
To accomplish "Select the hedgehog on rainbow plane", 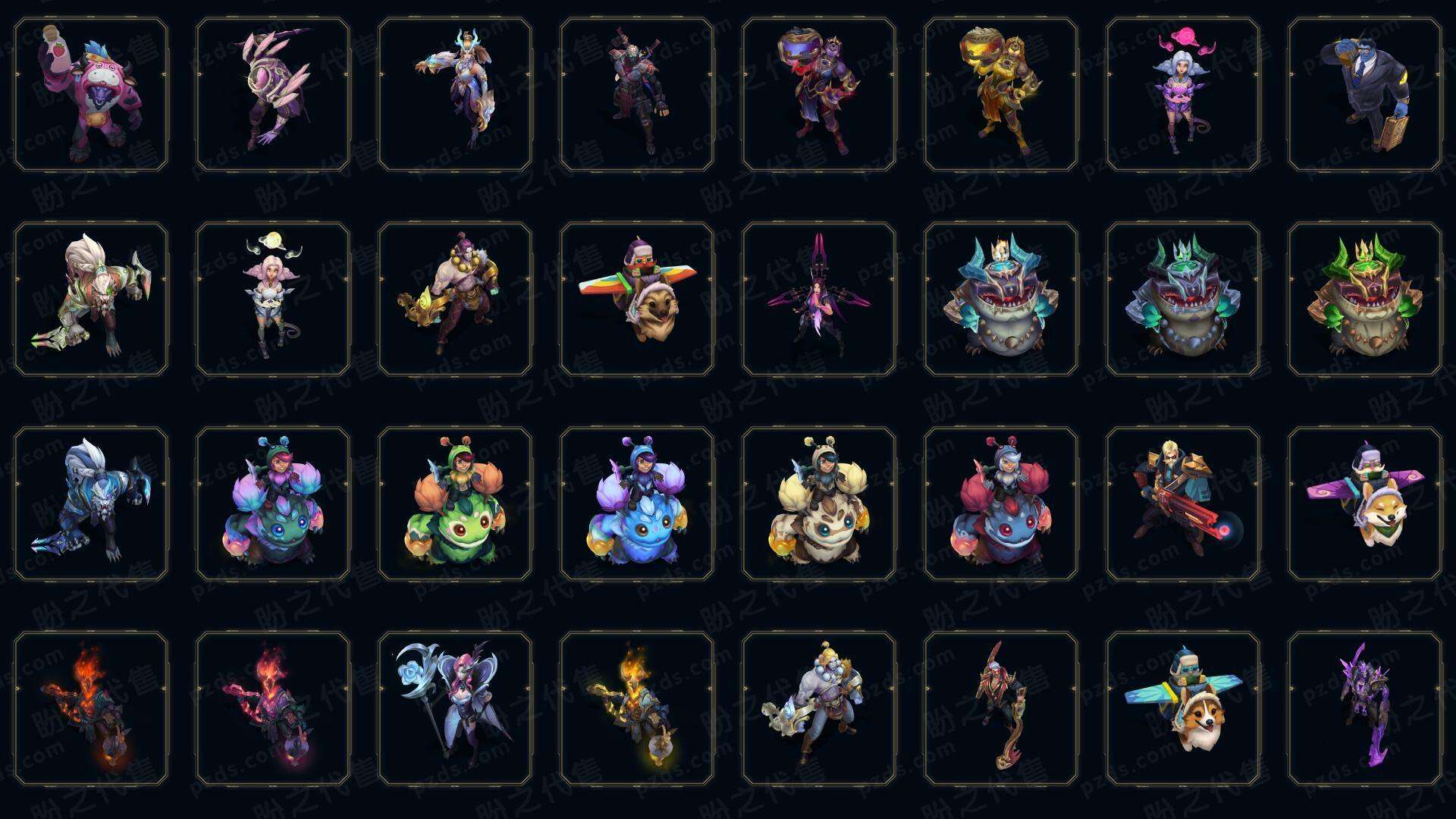I will coord(637,299).
